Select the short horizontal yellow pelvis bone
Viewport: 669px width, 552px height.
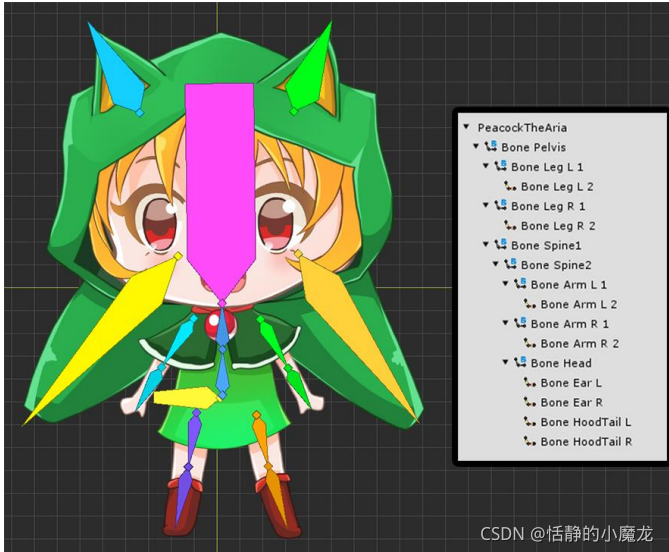click(x=188, y=397)
